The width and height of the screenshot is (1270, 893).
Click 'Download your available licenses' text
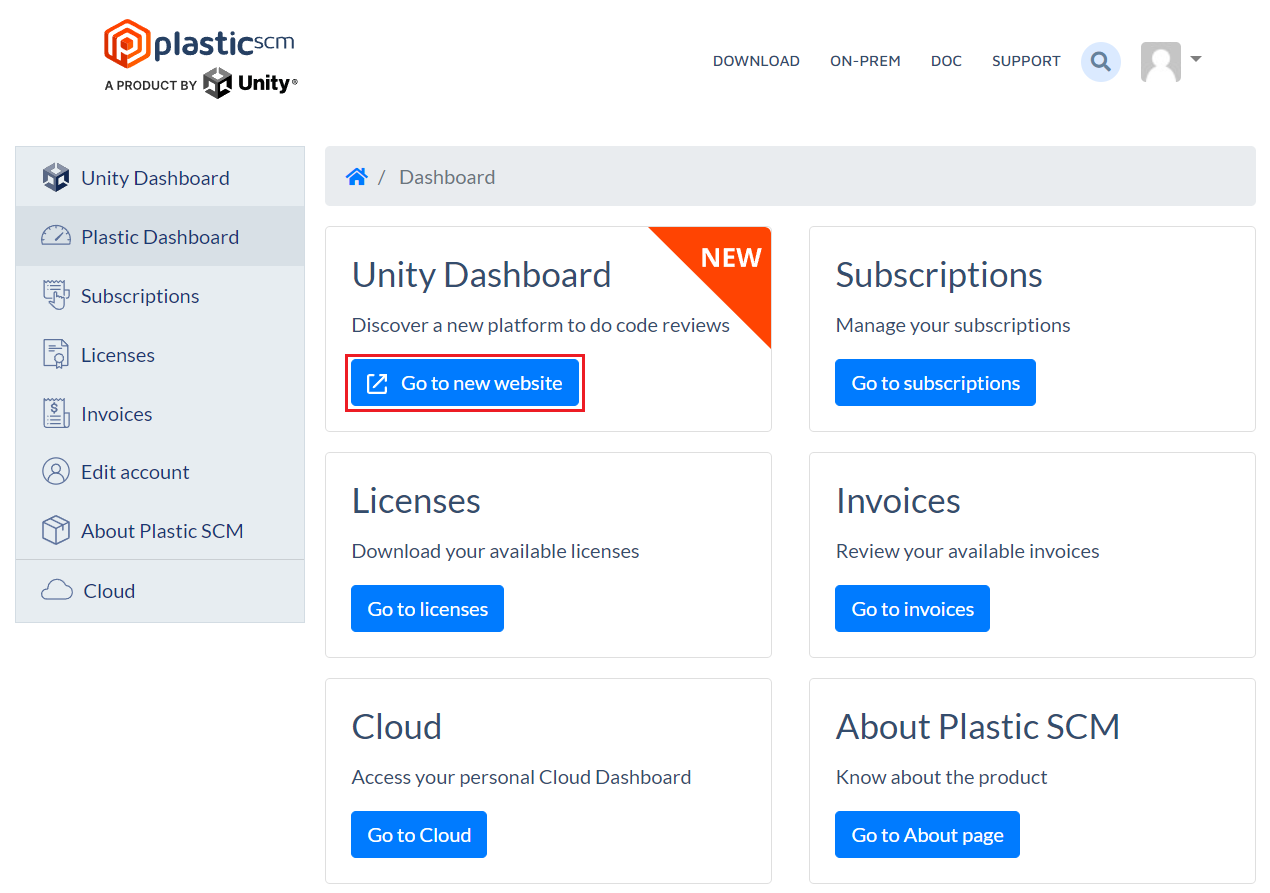click(495, 551)
